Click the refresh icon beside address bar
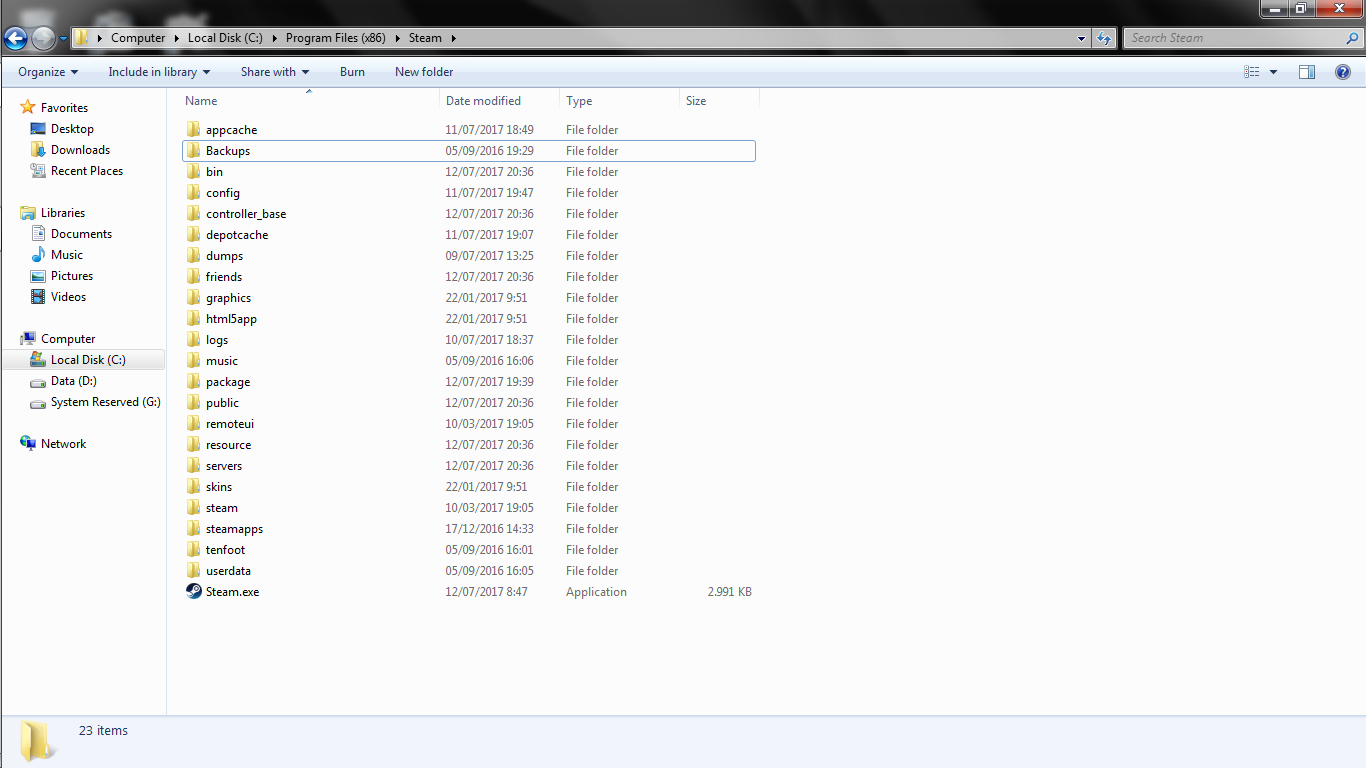 (x=1104, y=38)
